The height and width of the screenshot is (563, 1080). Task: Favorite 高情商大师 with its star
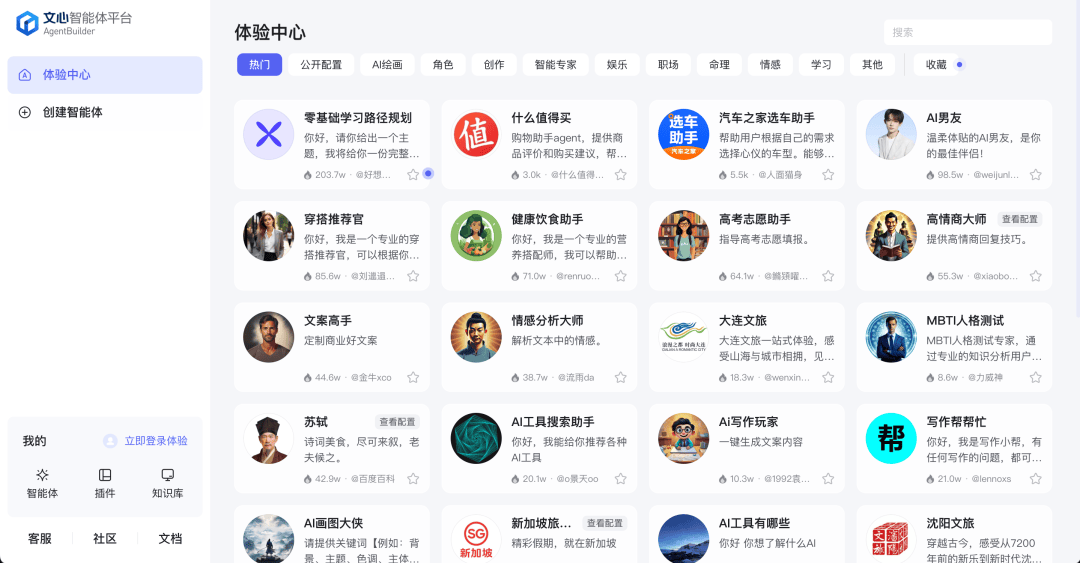point(1035,276)
